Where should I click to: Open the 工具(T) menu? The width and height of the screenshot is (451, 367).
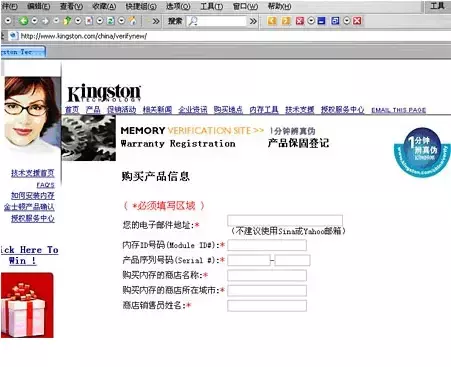click(211, 6)
